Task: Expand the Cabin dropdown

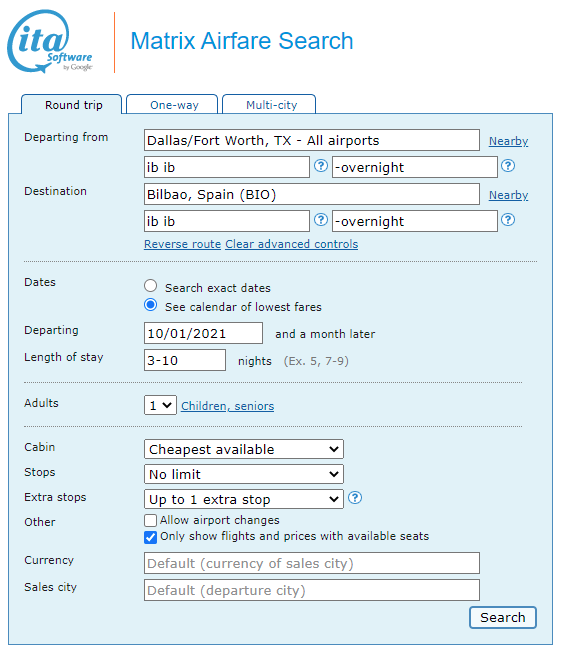Action: coord(244,449)
